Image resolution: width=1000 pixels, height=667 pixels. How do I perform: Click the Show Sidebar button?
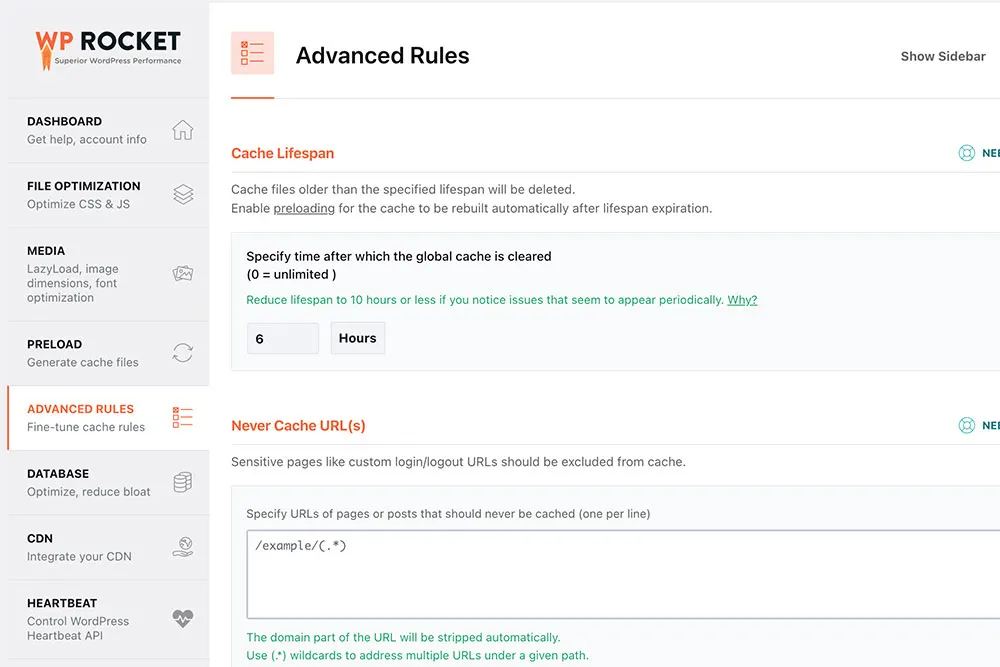tap(943, 56)
